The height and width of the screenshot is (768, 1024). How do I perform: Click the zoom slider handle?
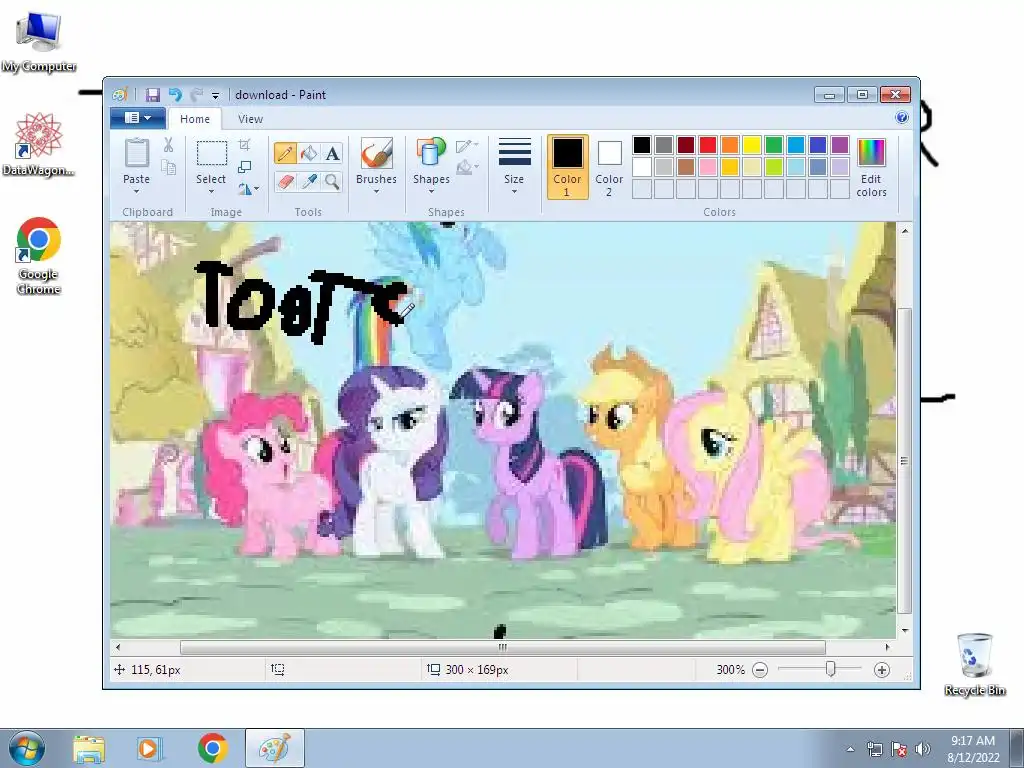[830, 669]
